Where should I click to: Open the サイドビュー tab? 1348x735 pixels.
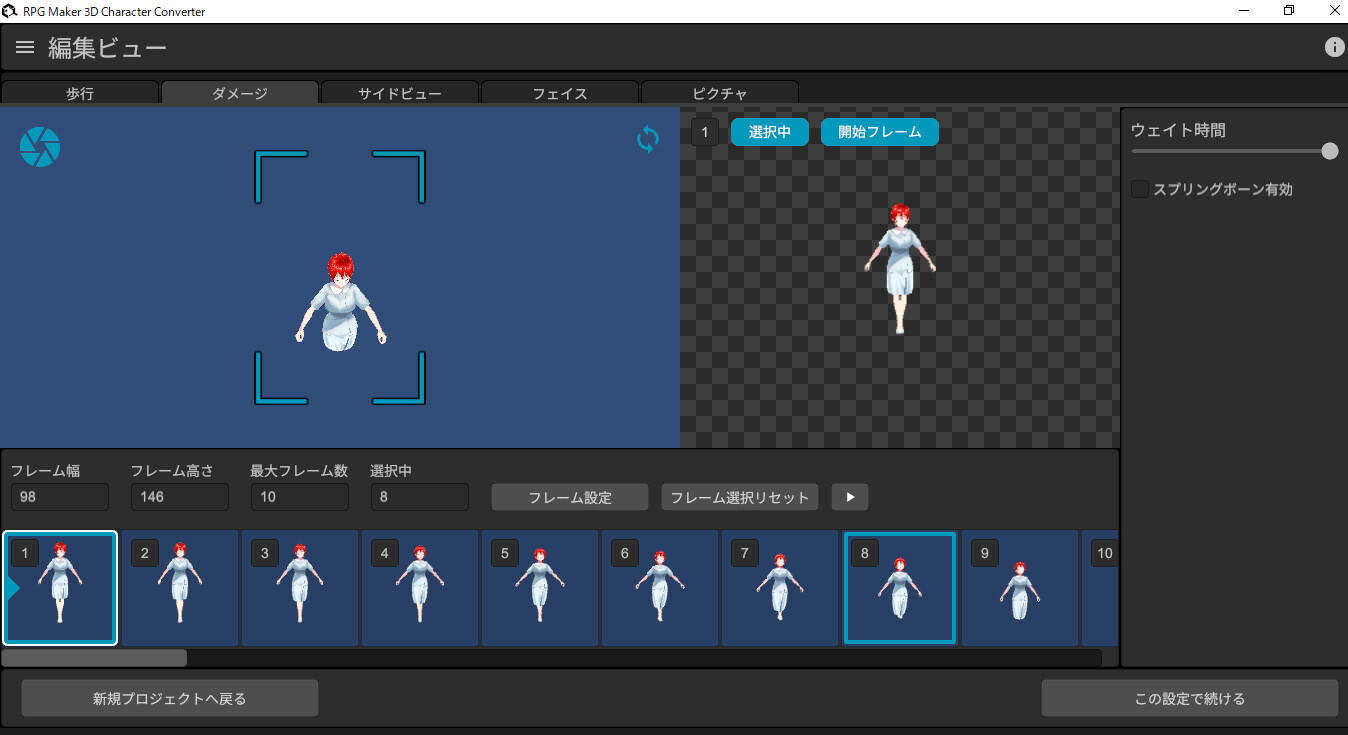pos(399,93)
